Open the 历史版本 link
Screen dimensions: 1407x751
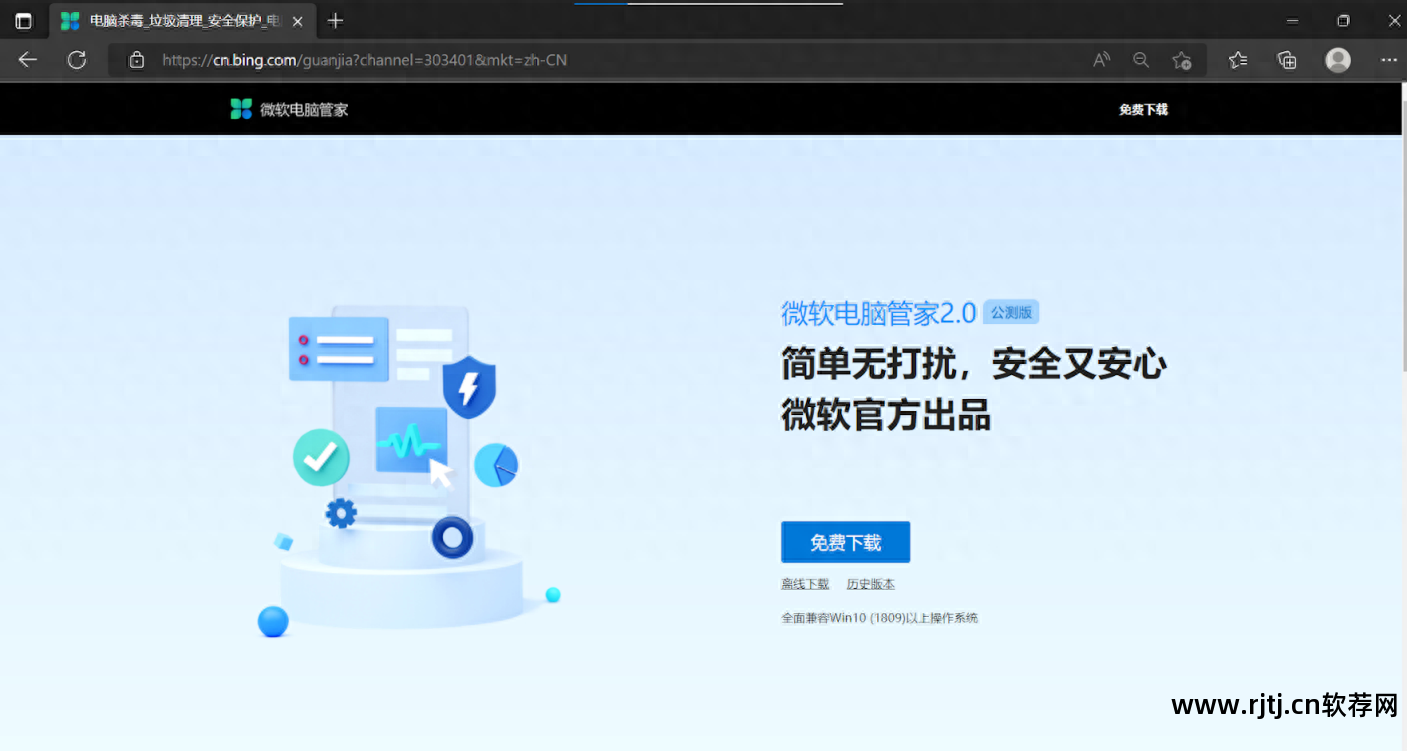pos(870,583)
